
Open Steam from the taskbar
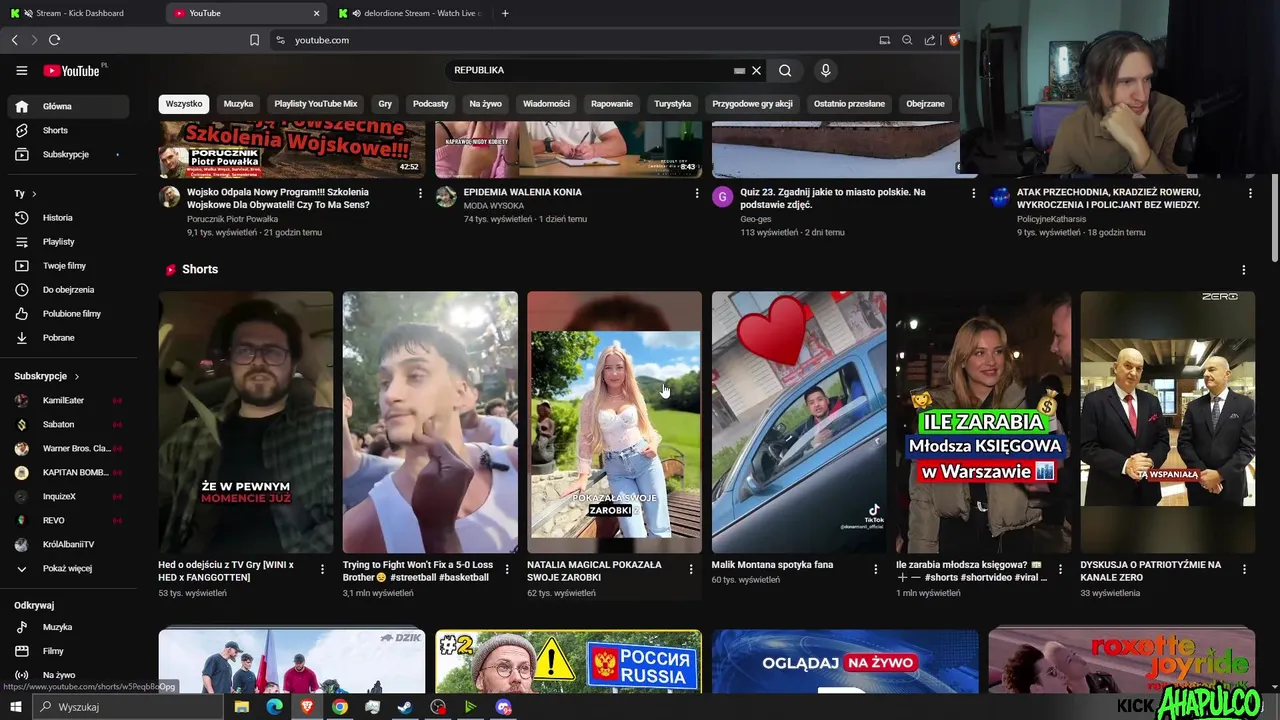click(x=405, y=707)
